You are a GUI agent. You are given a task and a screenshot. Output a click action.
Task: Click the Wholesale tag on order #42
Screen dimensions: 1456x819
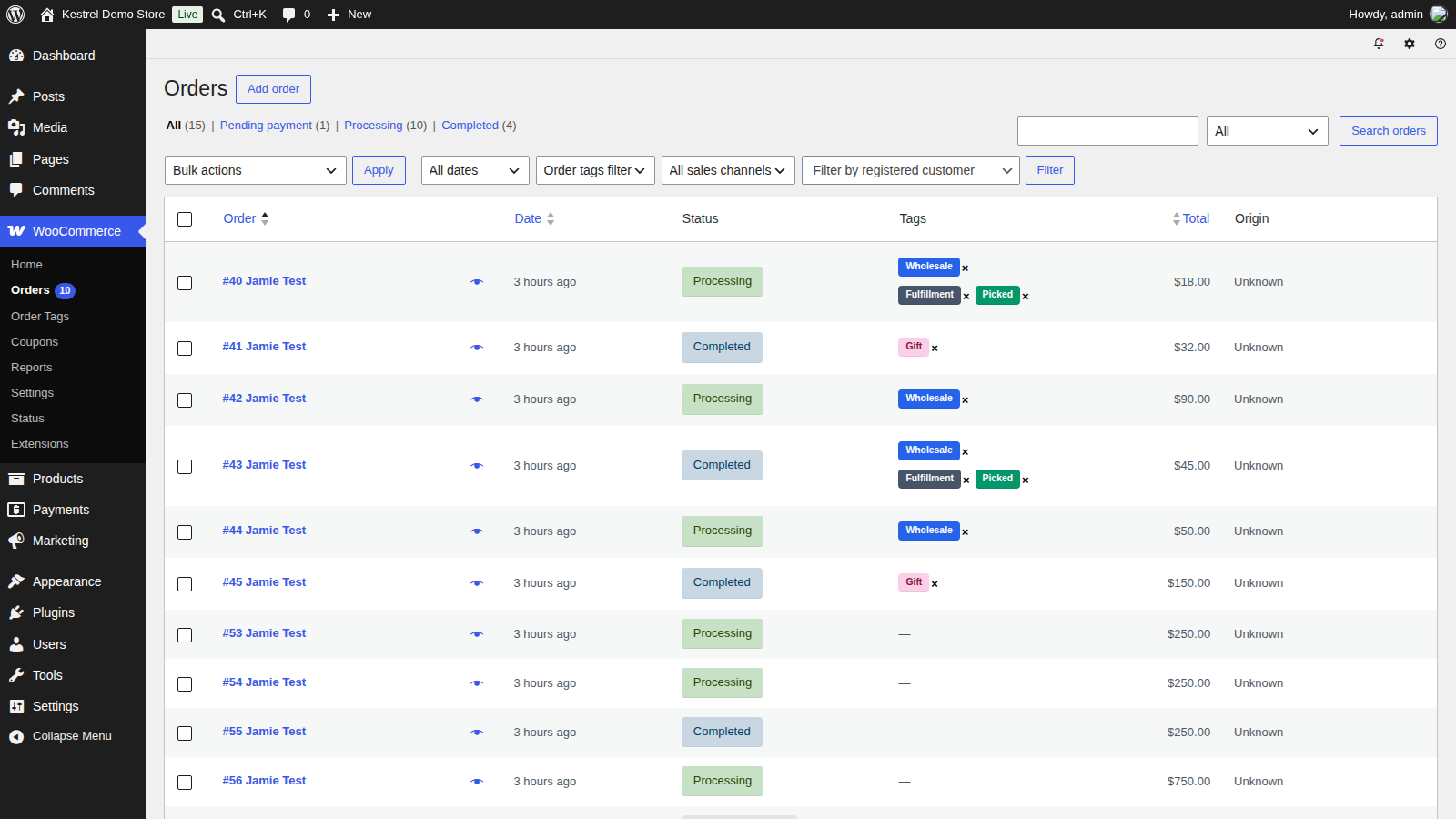tap(929, 399)
